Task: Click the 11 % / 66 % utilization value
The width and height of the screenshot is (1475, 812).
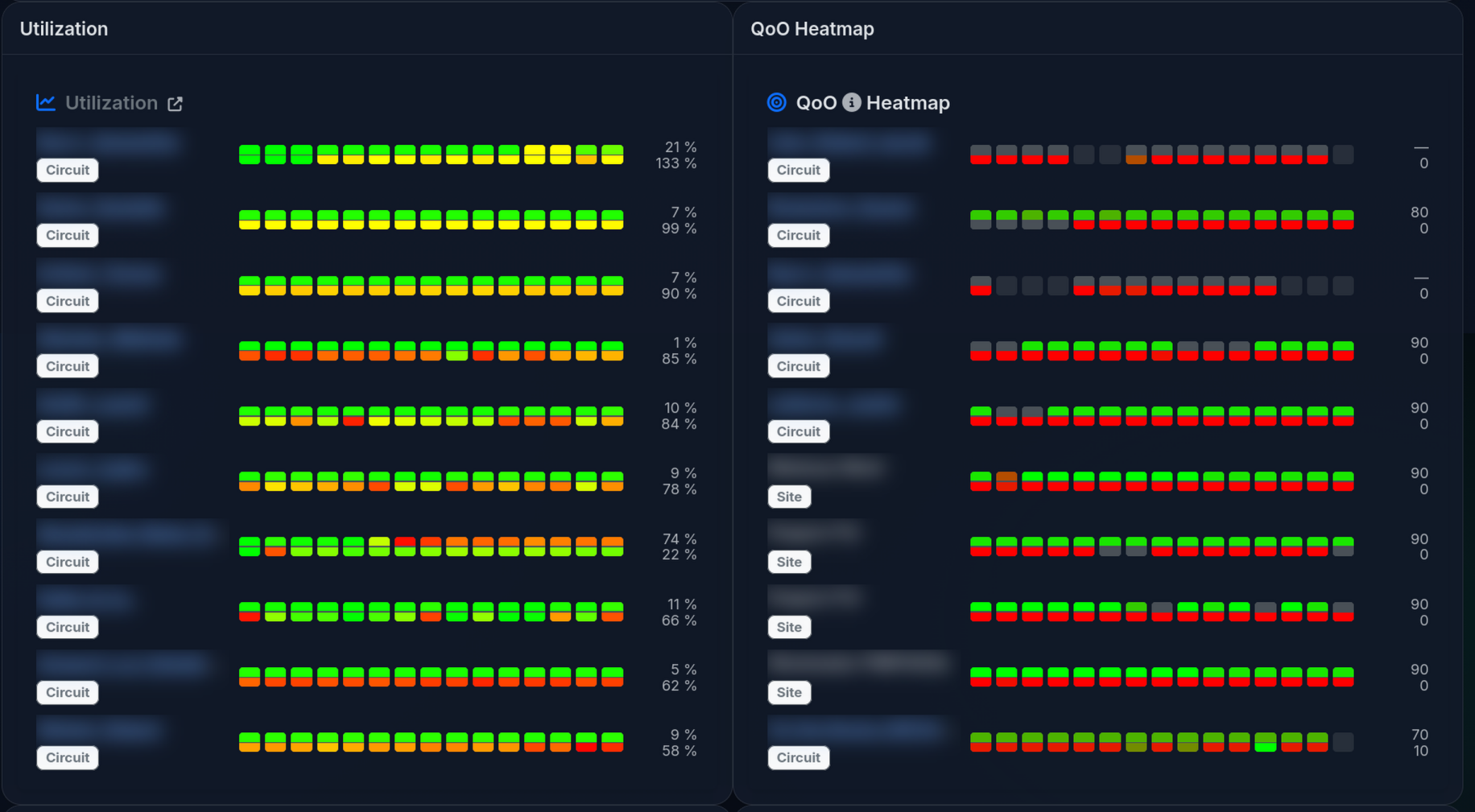Action: tap(680, 612)
